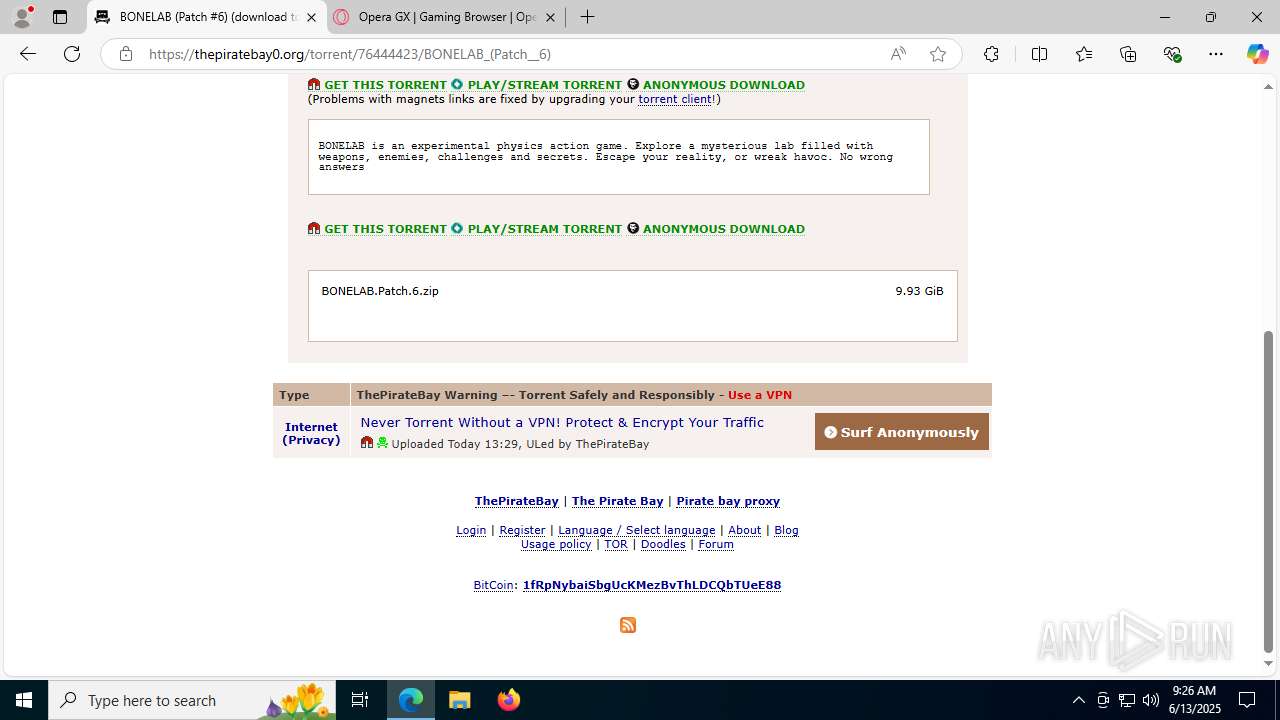Open Task View on taskbar
Image resolution: width=1280 pixels, height=720 pixels.
coord(360,700)
